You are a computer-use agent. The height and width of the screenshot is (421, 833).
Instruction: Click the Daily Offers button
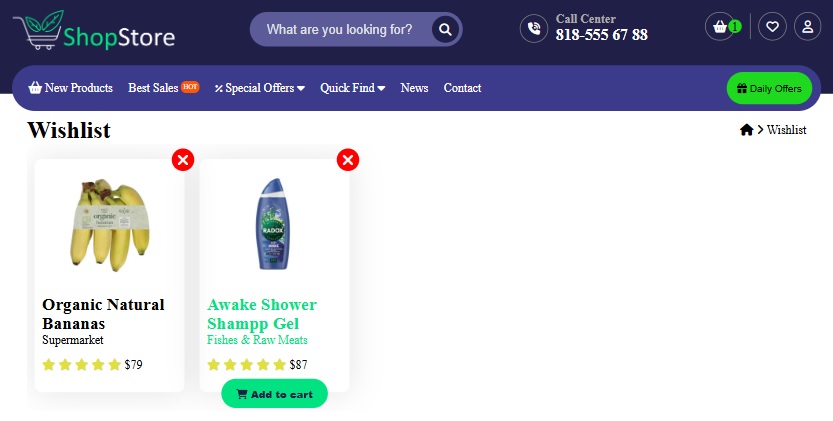769,88
